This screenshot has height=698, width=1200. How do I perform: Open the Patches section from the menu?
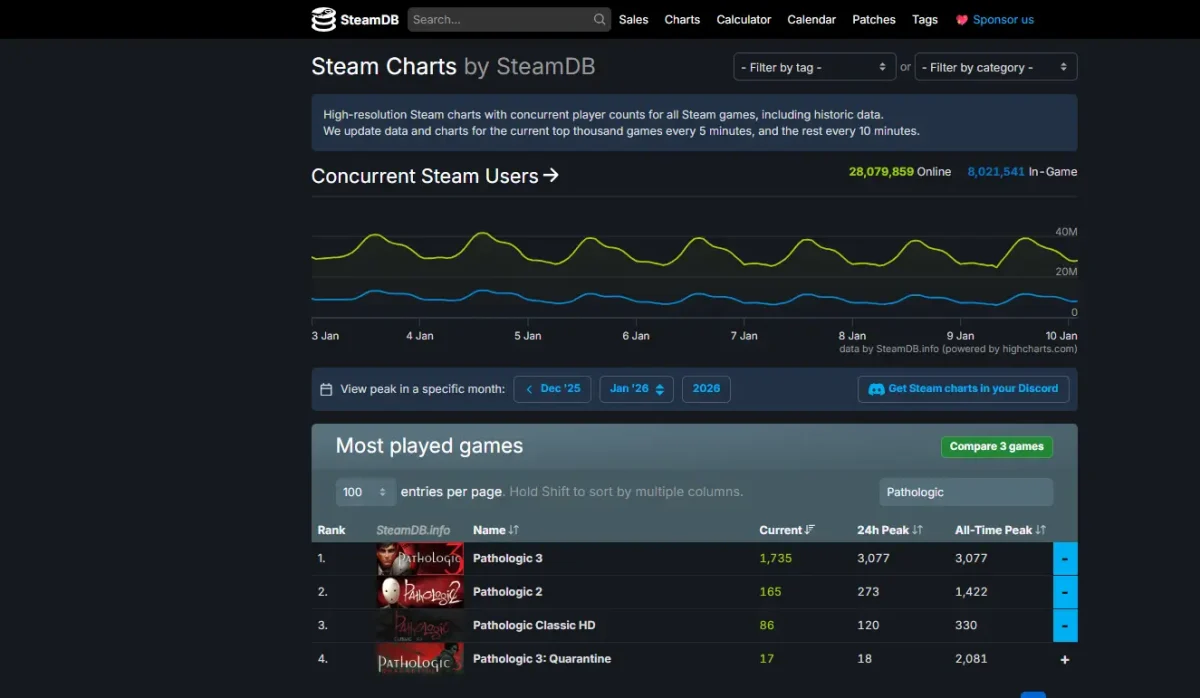(873, 19)
